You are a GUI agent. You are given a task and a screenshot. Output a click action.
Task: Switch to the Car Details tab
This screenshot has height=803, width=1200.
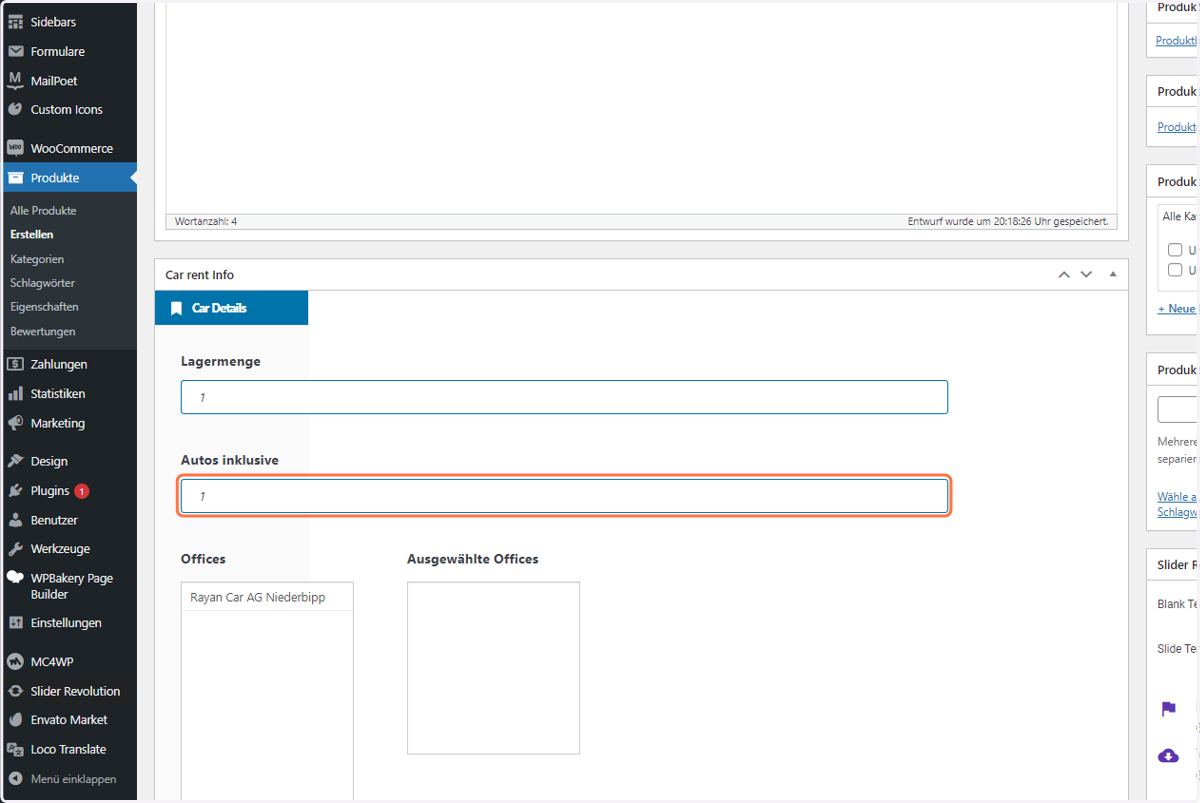[x=231, y=308]
